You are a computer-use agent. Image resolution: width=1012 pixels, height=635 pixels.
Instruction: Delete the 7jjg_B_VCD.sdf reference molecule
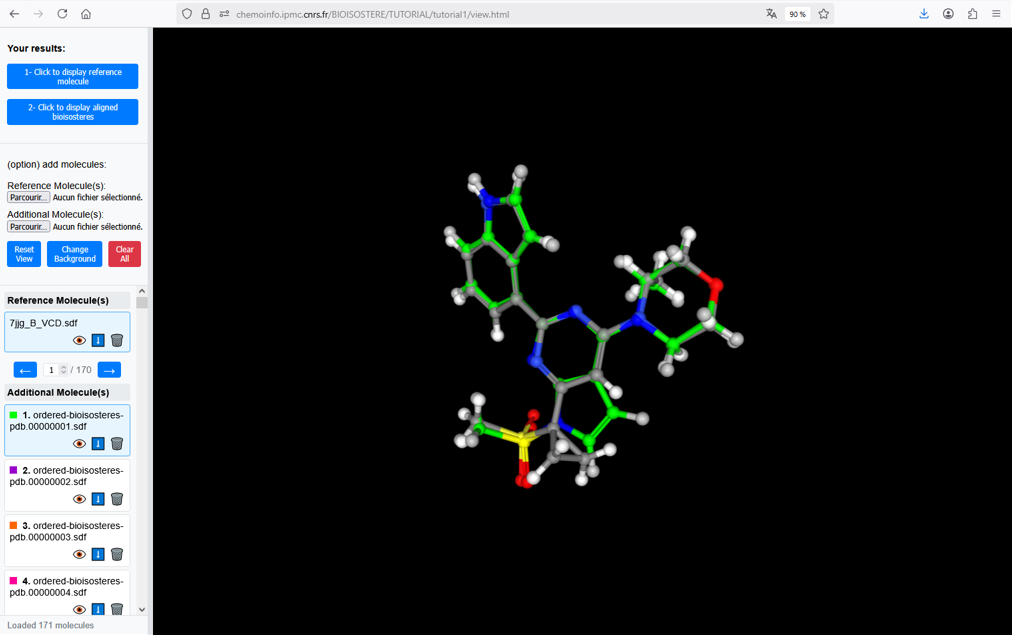tap(117, 341)
